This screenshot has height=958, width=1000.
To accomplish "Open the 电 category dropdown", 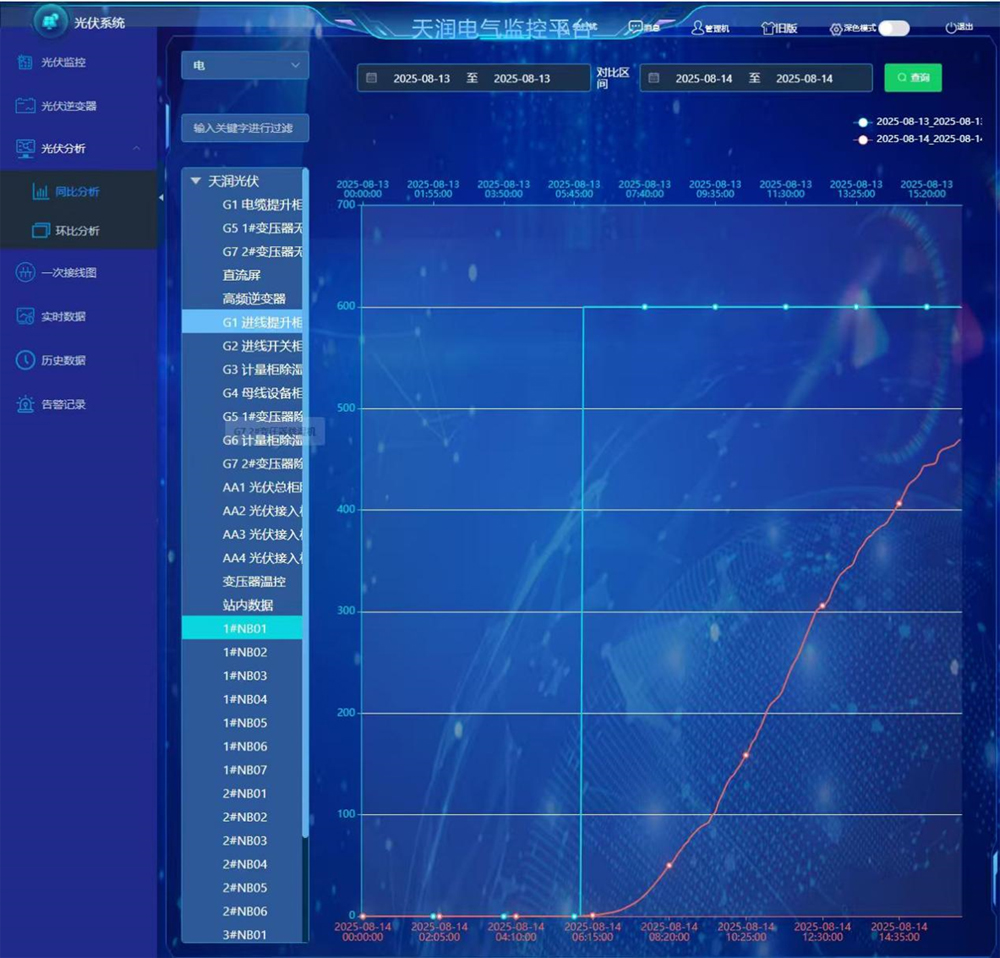I will (244, 65).
